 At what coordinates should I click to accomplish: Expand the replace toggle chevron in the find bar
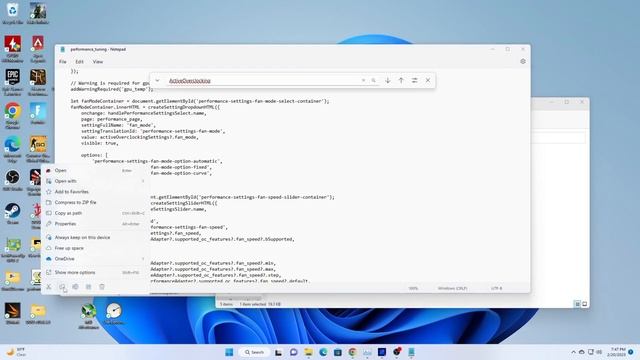(x=158, y=80)
